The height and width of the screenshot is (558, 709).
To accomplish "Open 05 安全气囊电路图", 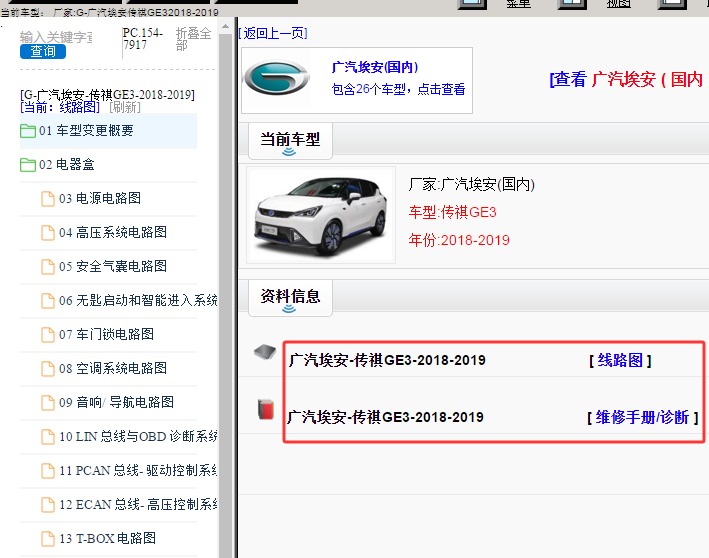I will (x=113, y=266).
